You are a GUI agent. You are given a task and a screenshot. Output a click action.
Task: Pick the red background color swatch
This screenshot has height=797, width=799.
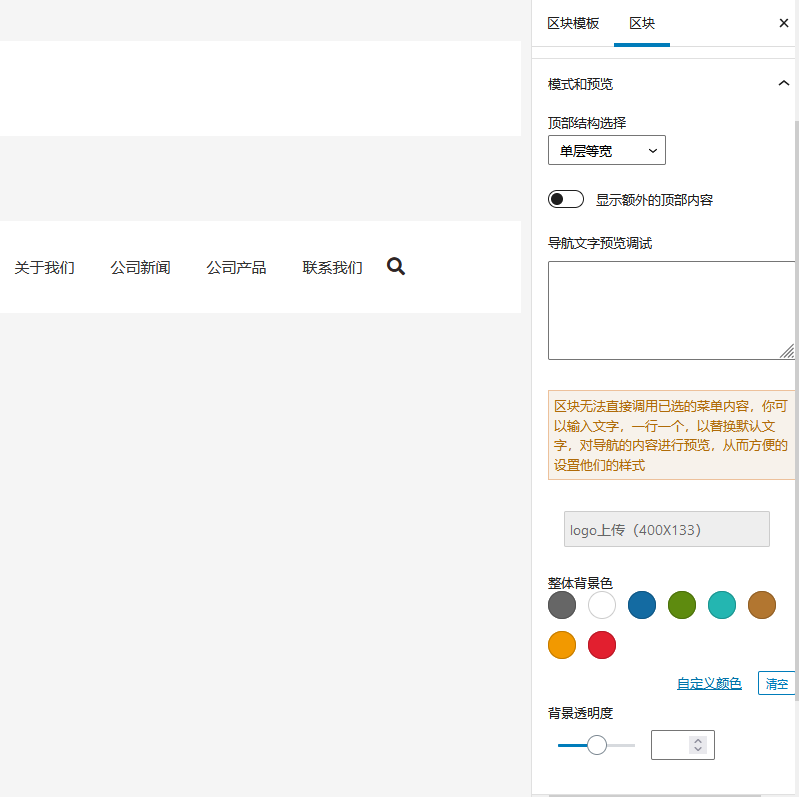[x=602, y=645]
